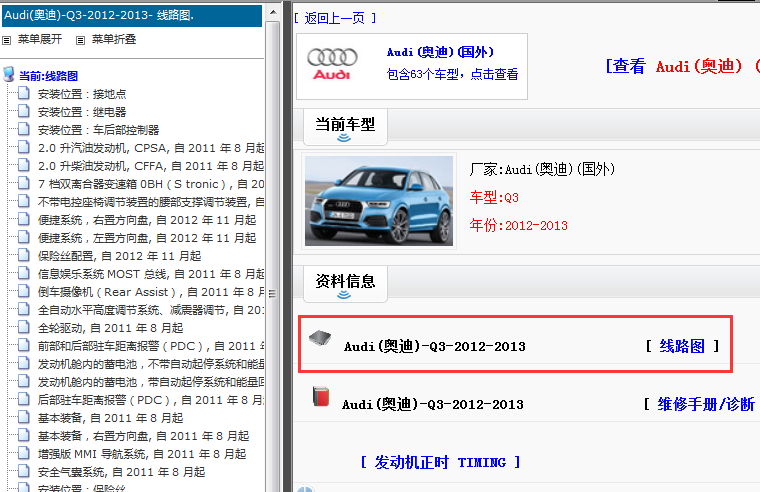Click the 年份:2012-2013 red text

click(x=518, y=225)
